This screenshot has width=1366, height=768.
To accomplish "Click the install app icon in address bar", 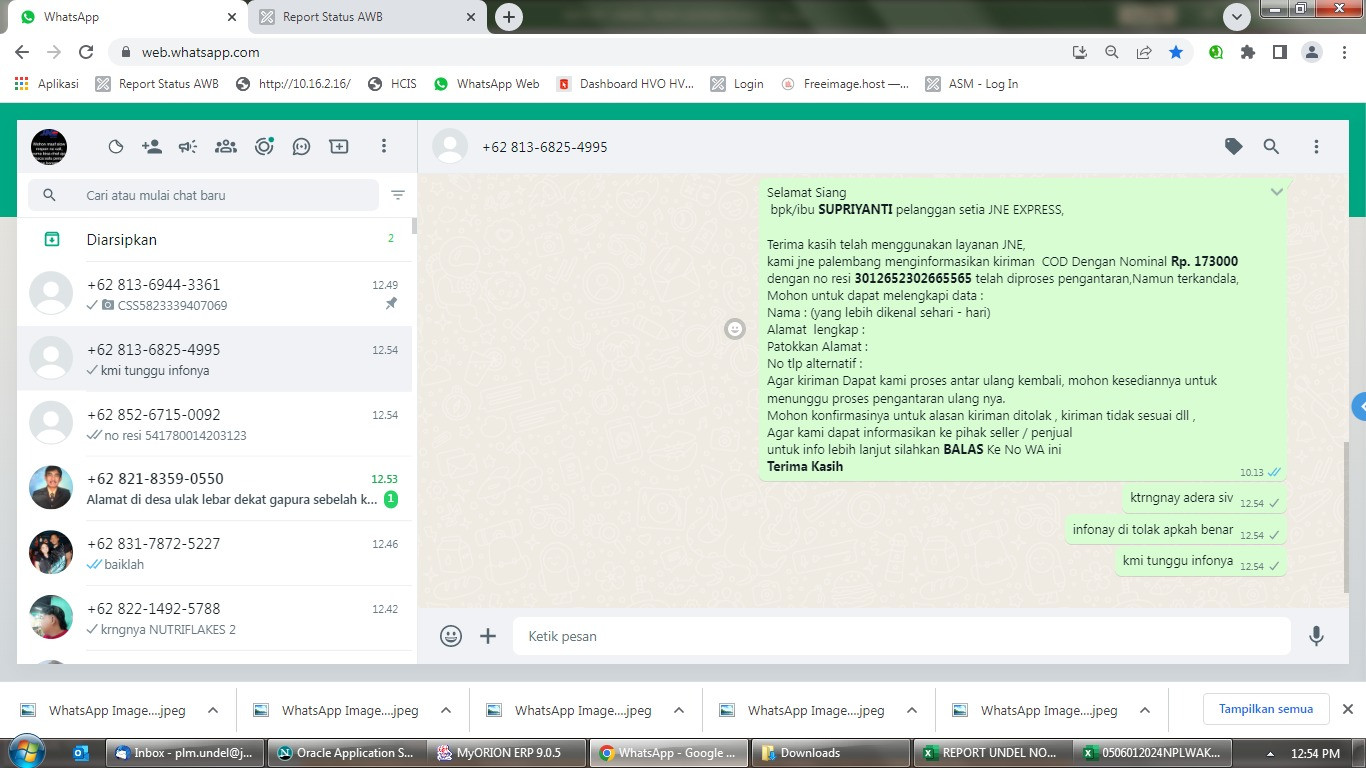I will pos(1080,52).
